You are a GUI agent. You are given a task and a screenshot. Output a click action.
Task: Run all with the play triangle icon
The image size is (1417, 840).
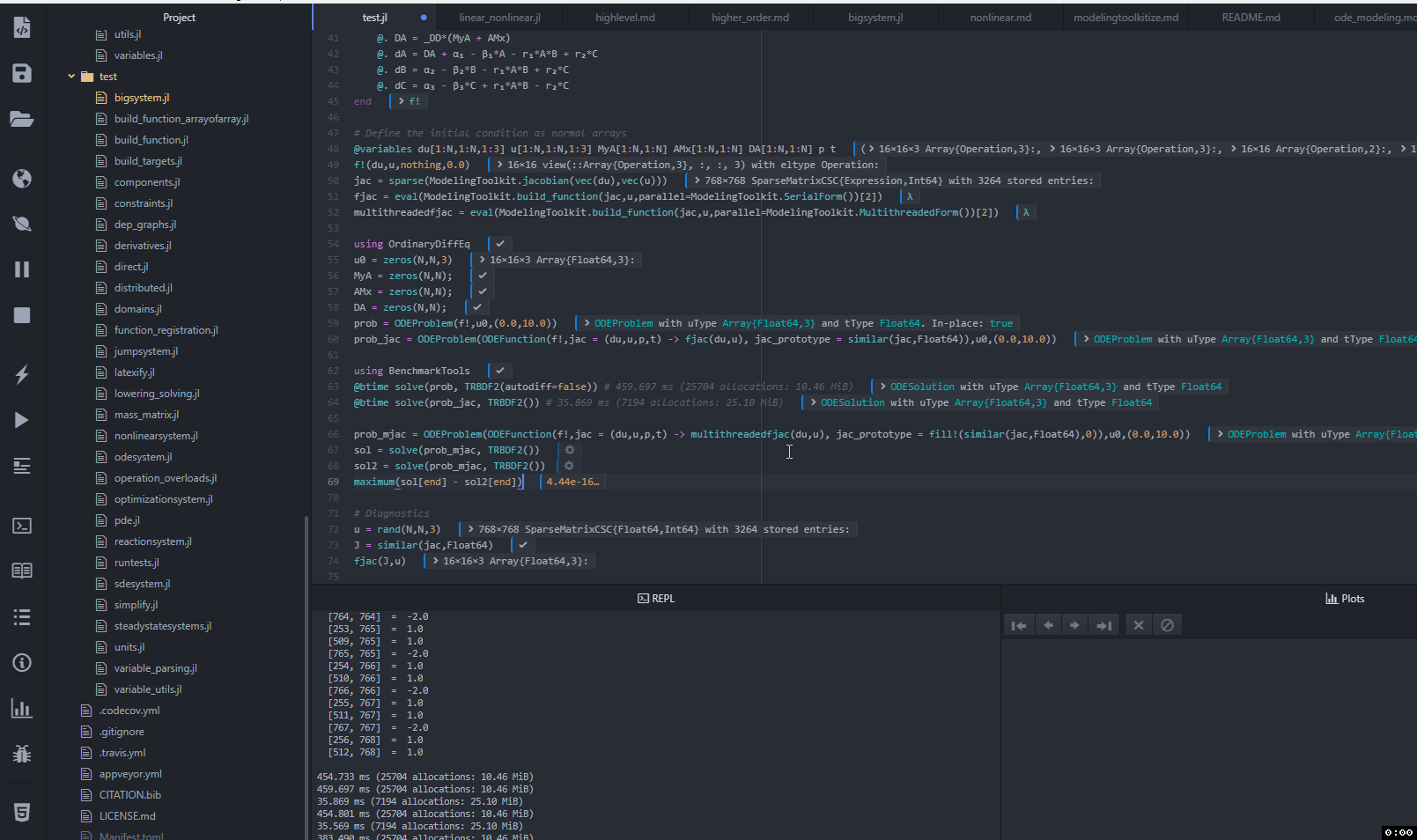pos(22,420)
